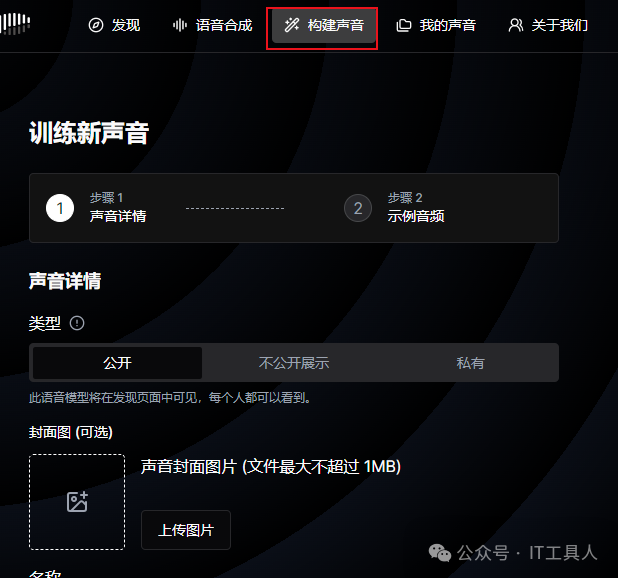Click the person icon beside 关于我们
This screenshot has height=578, width=618.
click(516, 25)
